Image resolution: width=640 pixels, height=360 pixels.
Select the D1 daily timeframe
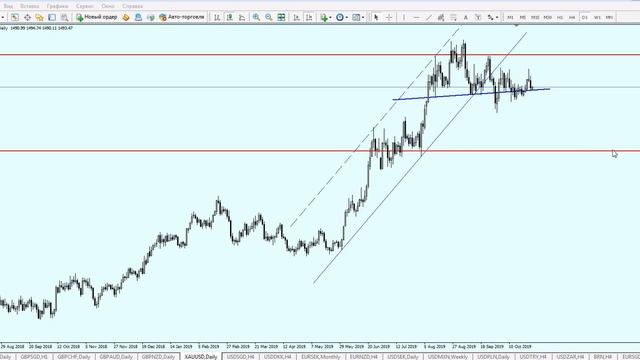pyautogui.click(x=584, y=17)
